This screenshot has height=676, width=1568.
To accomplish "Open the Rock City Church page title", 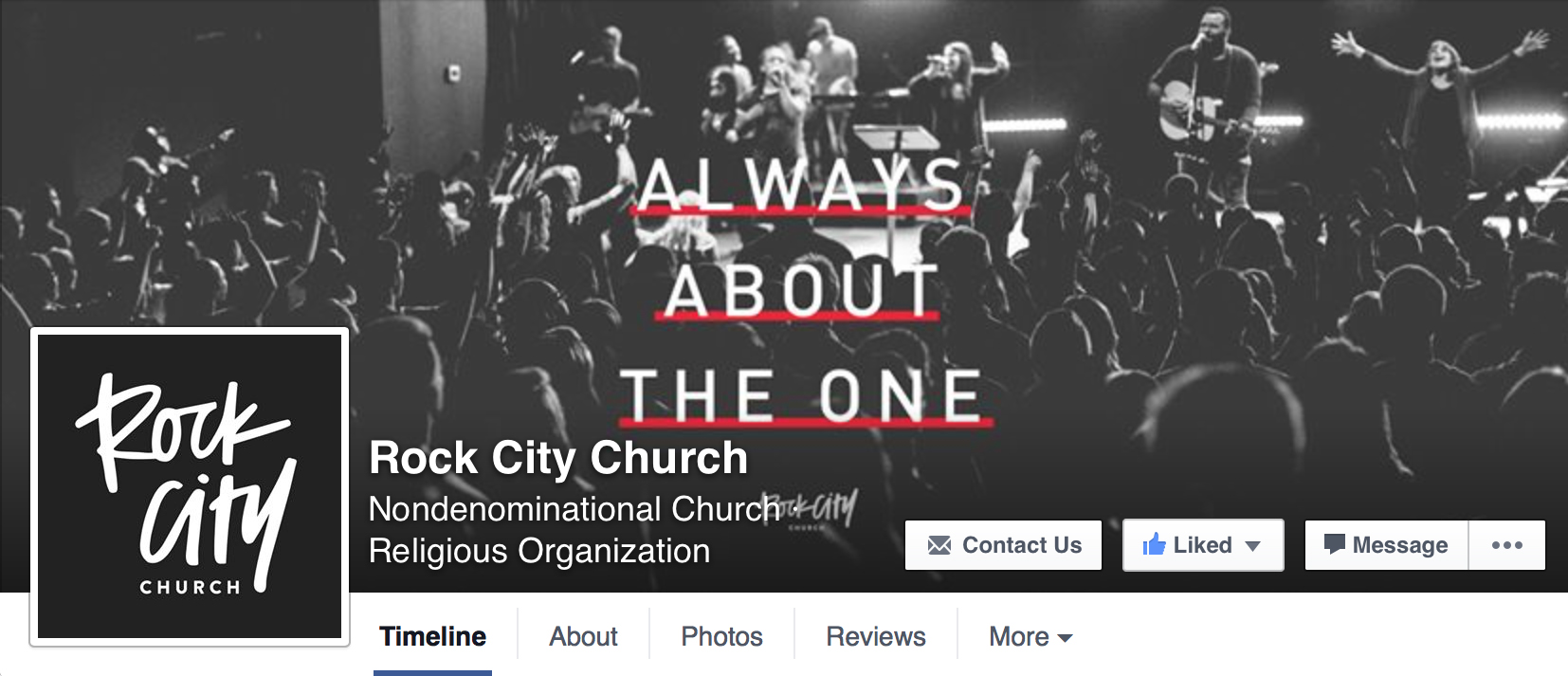I will click(558, 459).
